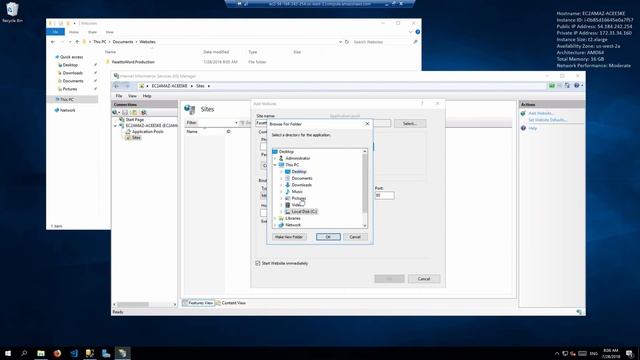Expand Documents node in the Browse dialog
Image resolution: width=640 pixels, height=360 pixels.
281,178
